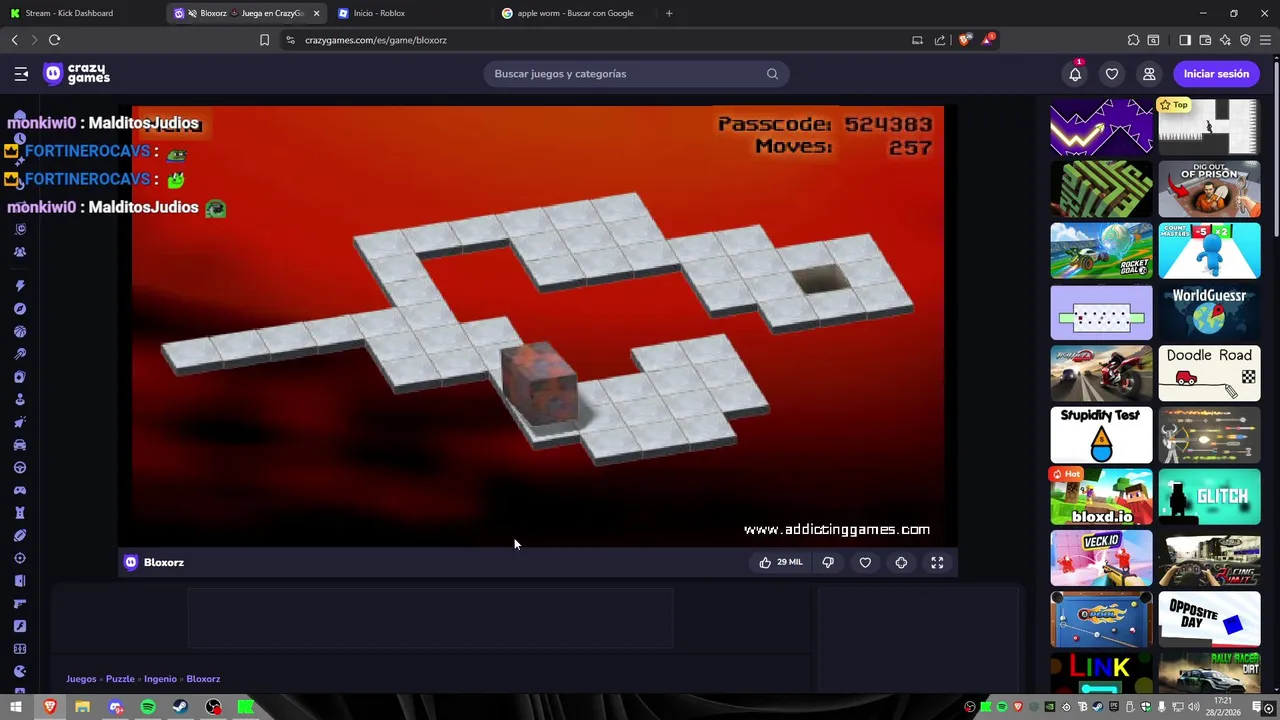Open the Brave VPN shield icon
The height and width of the screenshot is (720, 1280).
(1245, 40)
